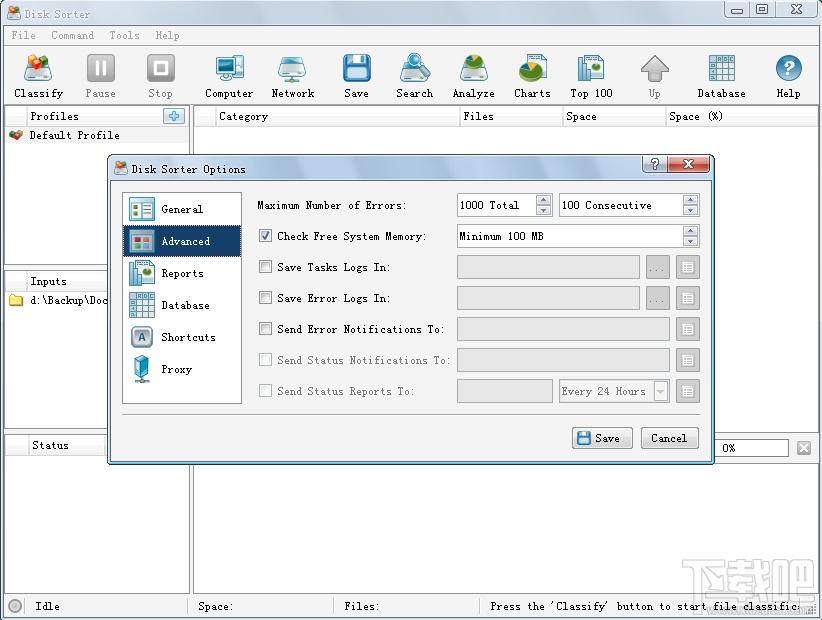Open list options for Error Notifications

coord(688,329)
